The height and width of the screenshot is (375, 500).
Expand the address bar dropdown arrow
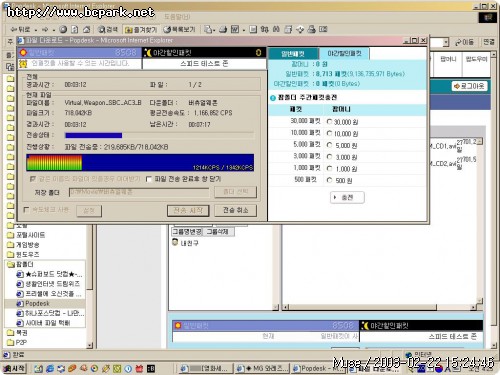click(446, 42)
